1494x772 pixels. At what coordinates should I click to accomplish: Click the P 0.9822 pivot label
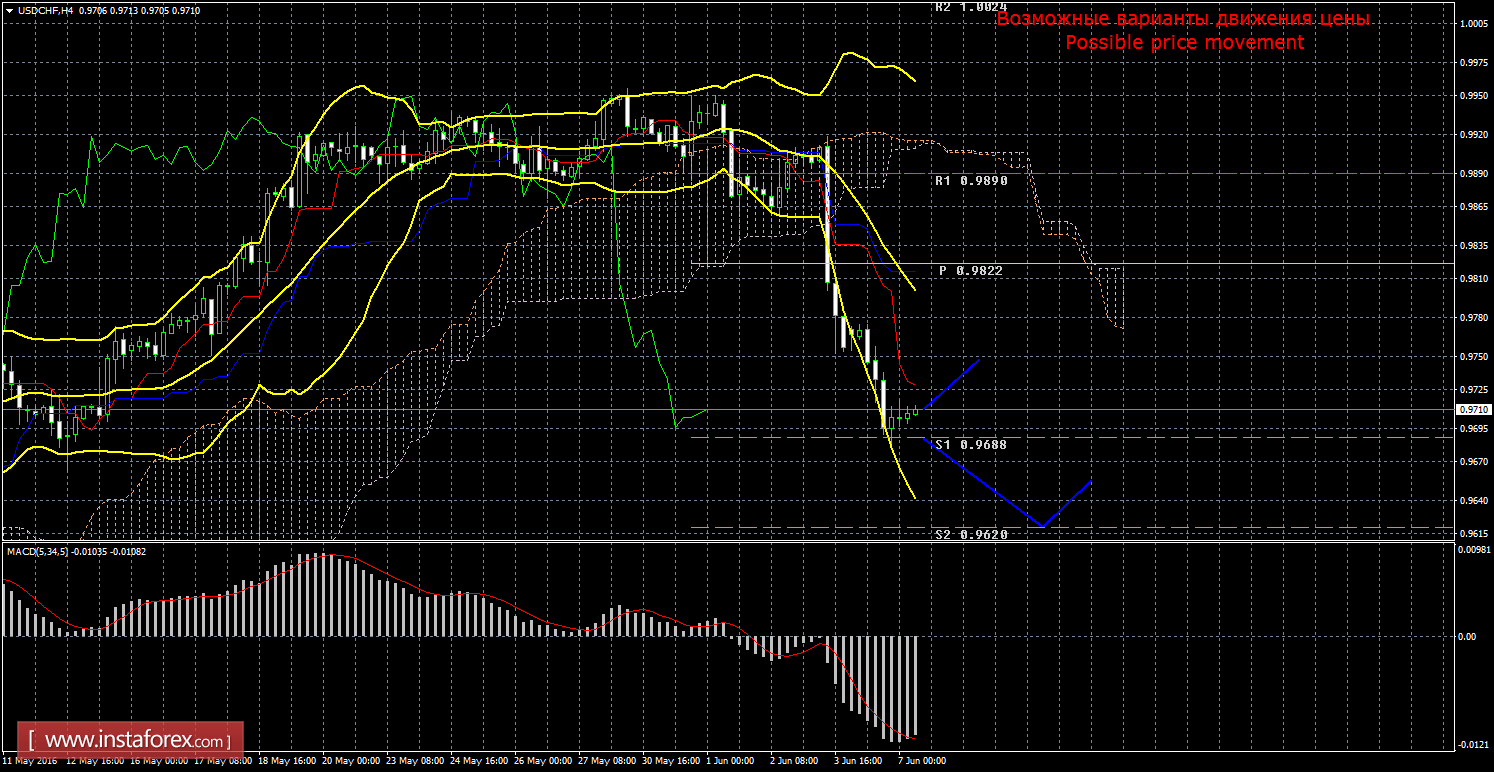tap(970, 271)
